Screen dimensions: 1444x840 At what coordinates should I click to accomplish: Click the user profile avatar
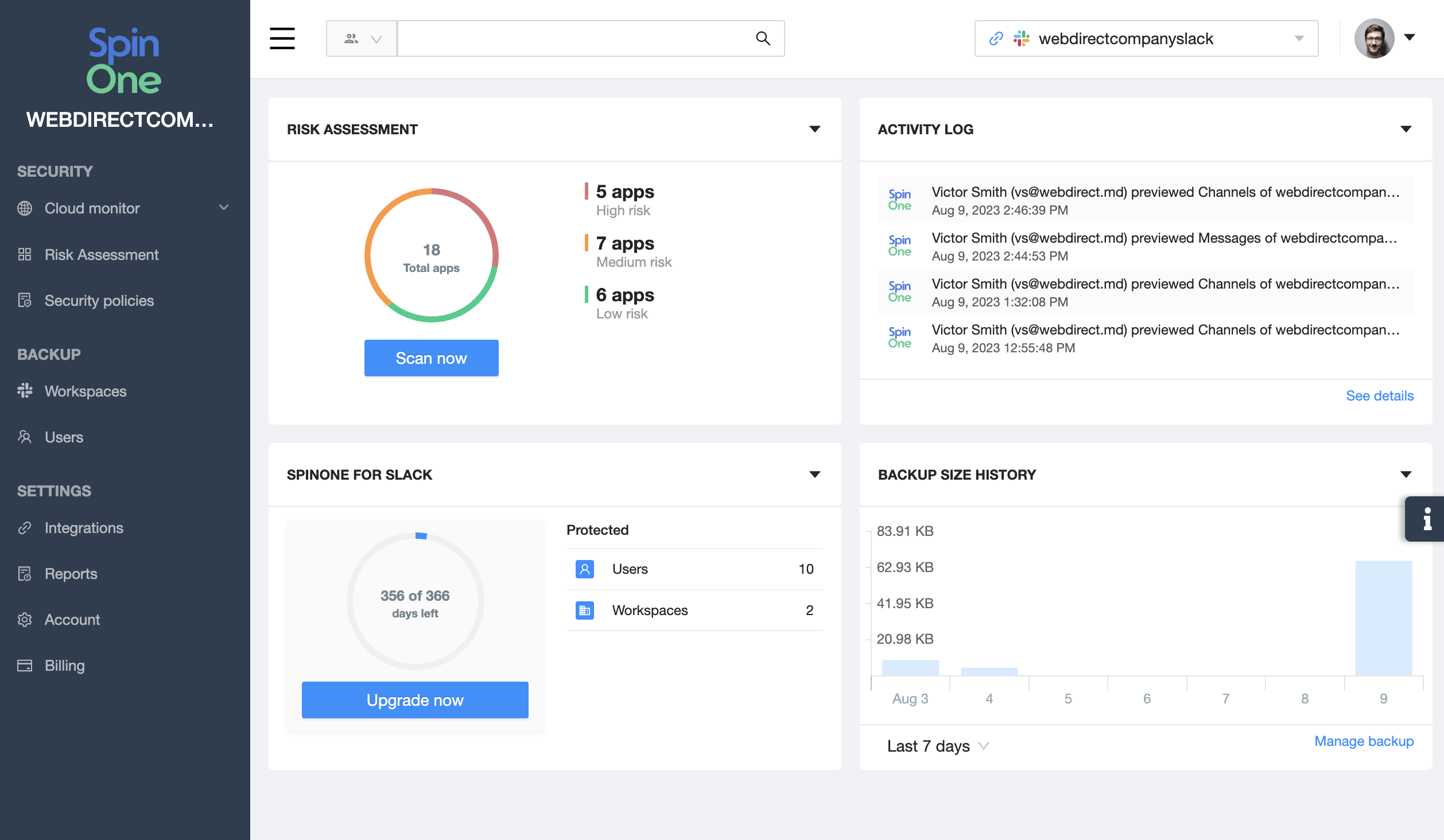coord(1374,38)
